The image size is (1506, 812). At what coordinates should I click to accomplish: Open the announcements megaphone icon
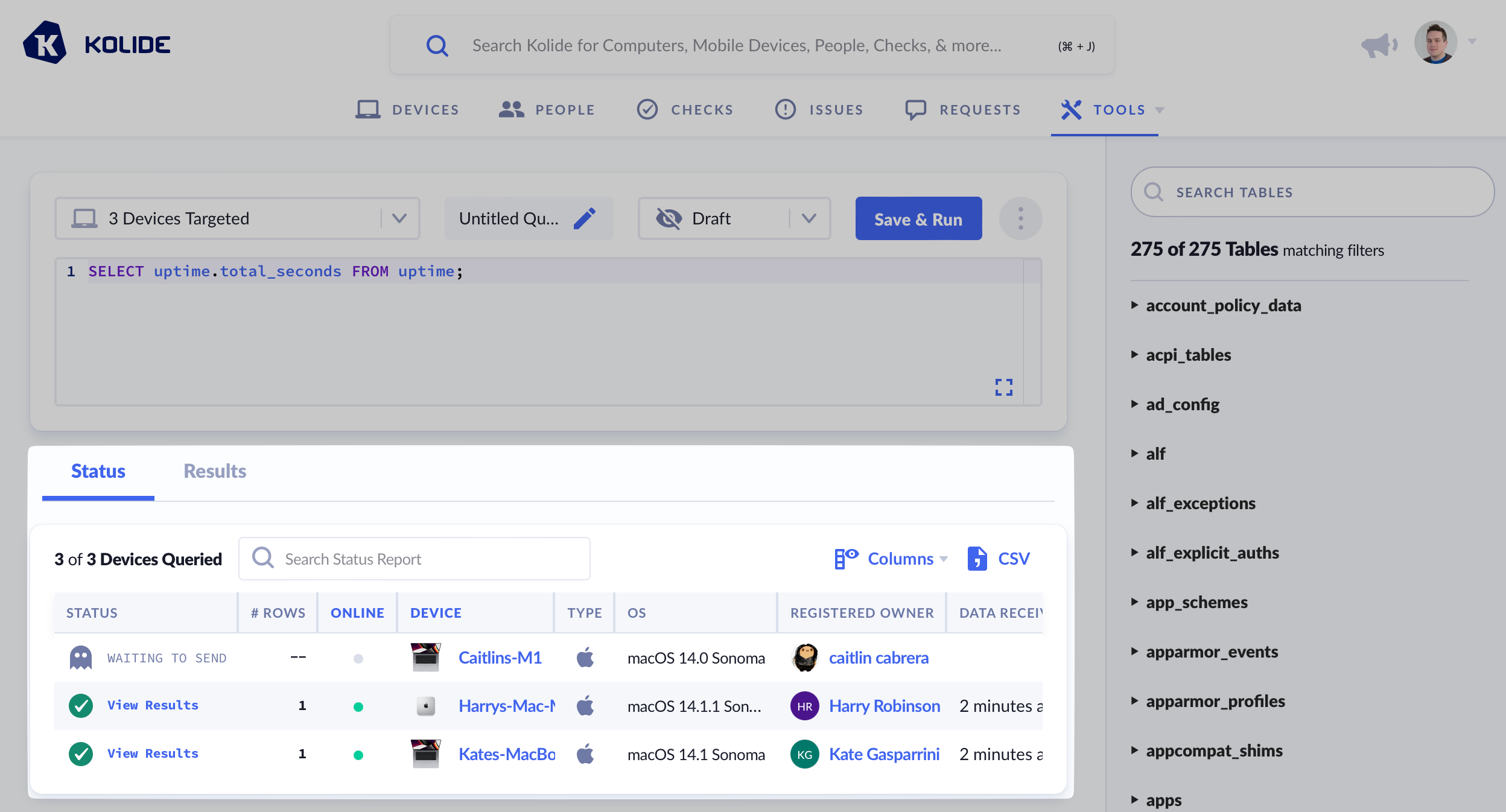pos(1379,45)
